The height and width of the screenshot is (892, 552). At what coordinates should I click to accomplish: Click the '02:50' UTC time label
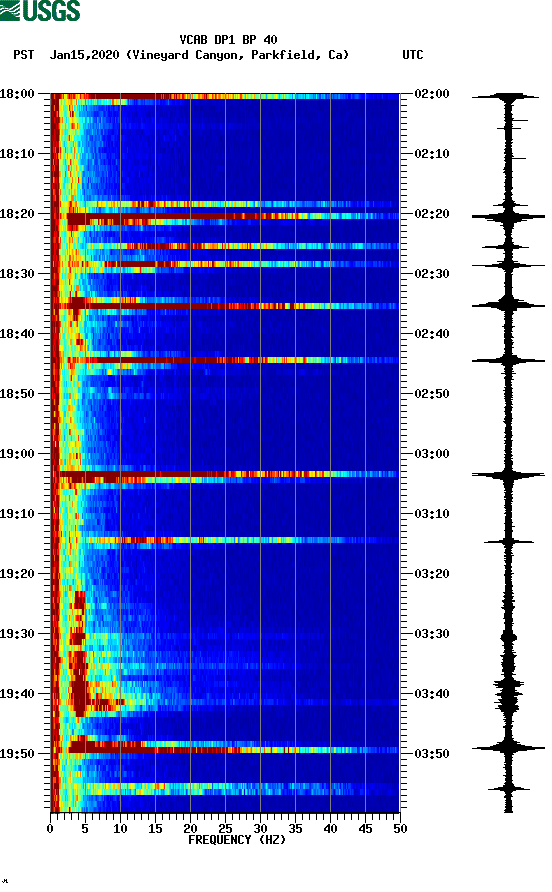click(x=432, y=394)
